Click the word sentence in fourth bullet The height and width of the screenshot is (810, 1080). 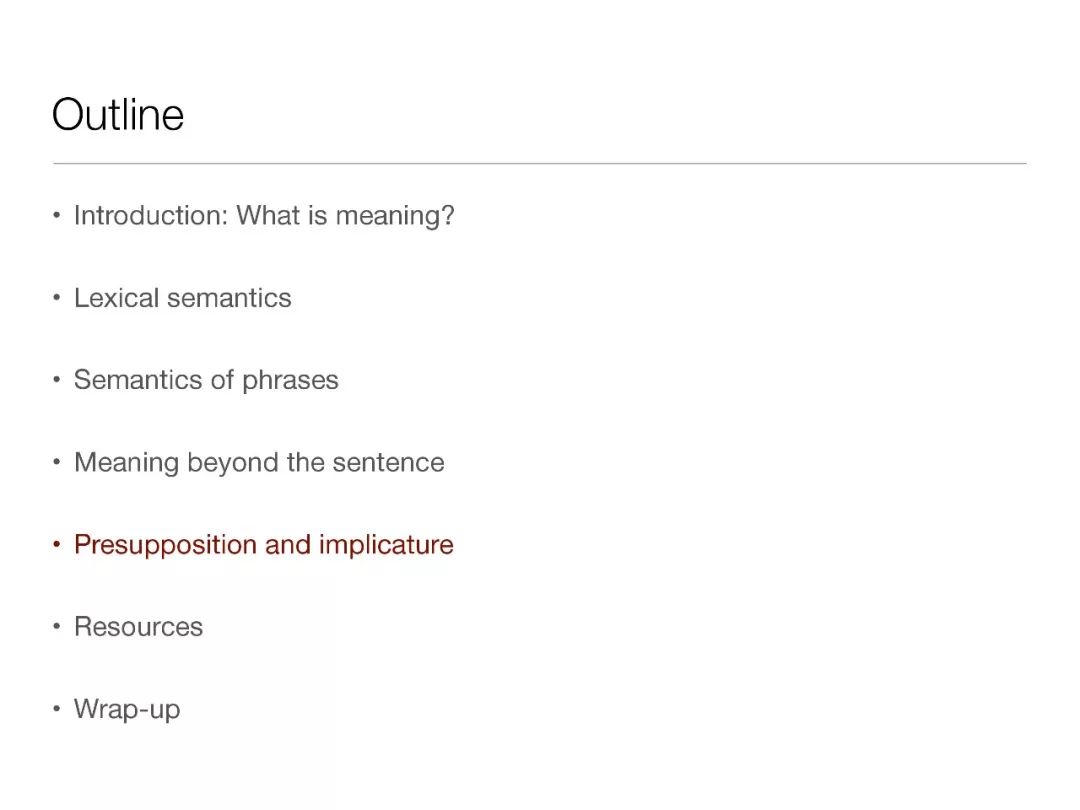(388, 463)
